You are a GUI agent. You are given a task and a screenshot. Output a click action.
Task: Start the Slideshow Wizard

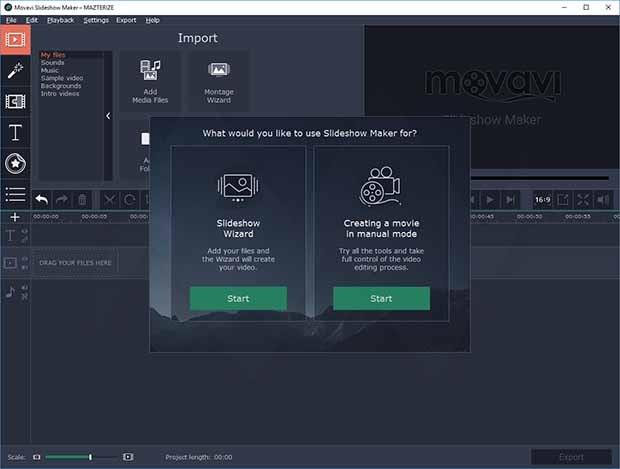tap(238, 299)
